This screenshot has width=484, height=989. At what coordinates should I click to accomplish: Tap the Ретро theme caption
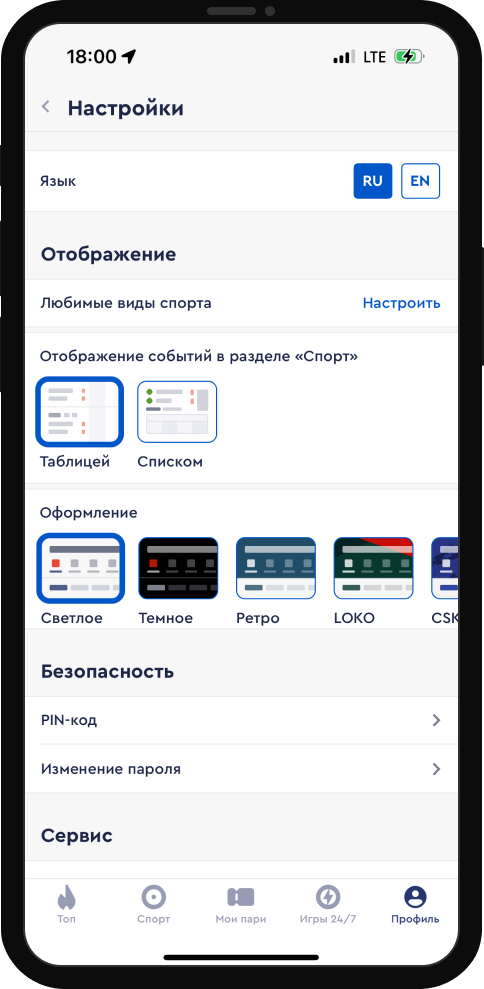(x=258, y=618)
